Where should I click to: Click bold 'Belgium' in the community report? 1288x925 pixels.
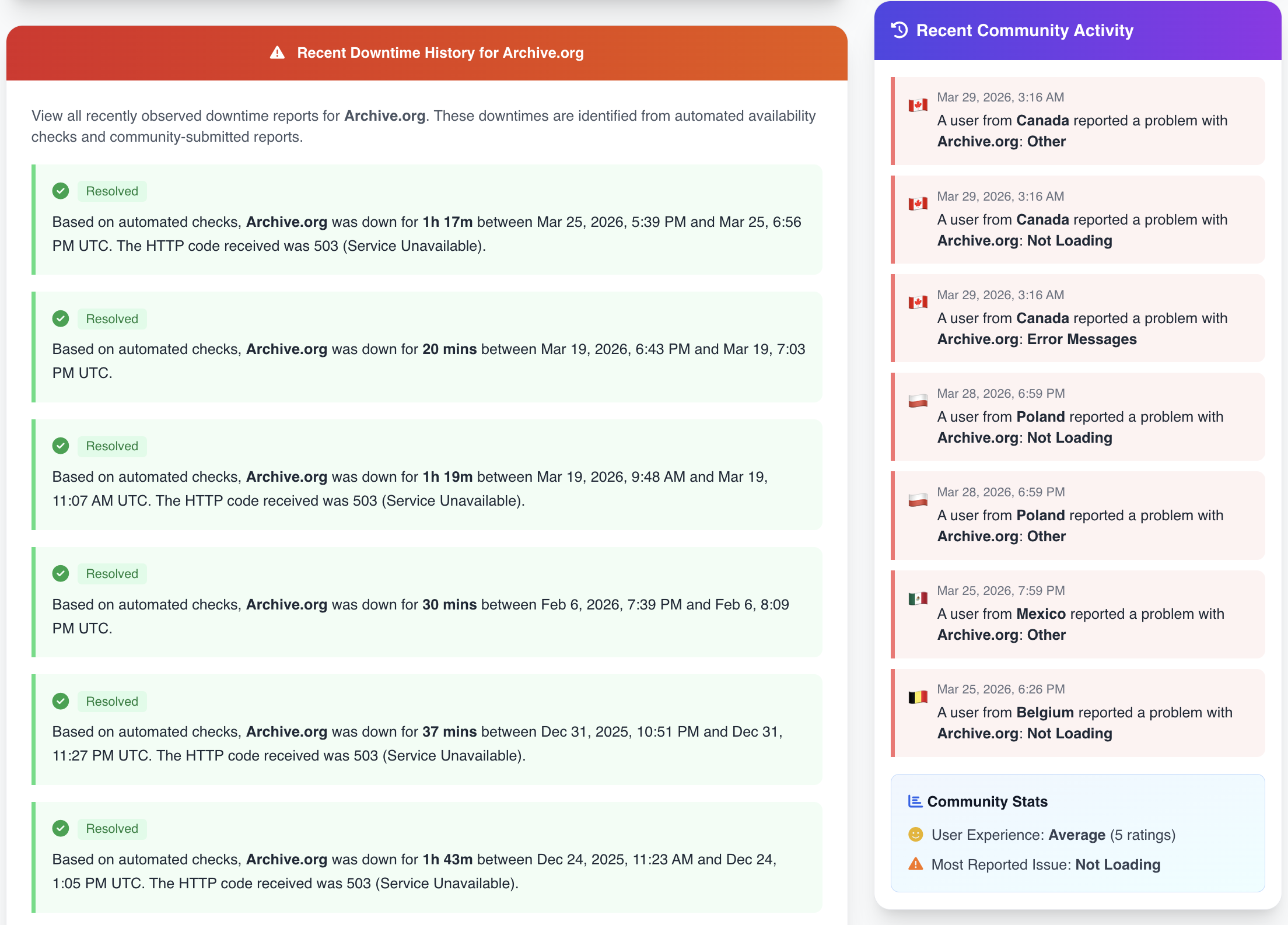point(1045,713)
